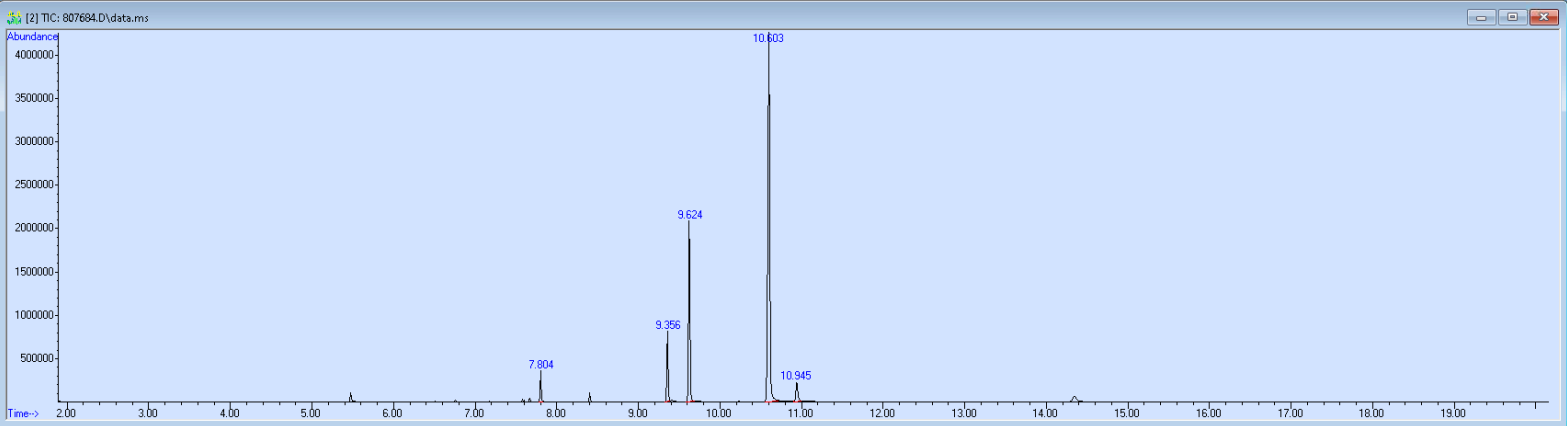
Task: Select the peak labeled 10.945
Action: [796, 376]
